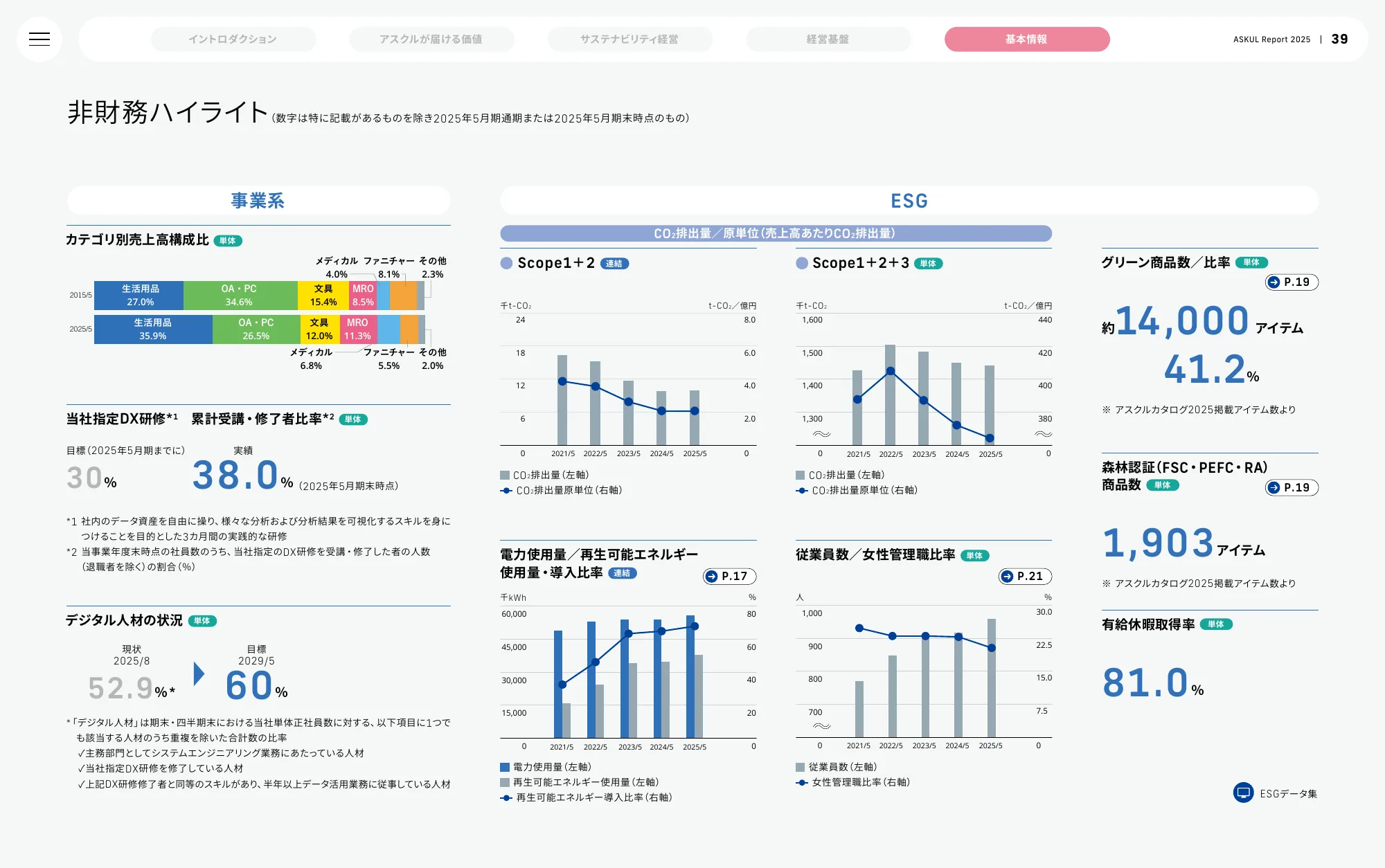Click the 約14,000 アイテム value
Image resolution: width=1385 pixels, height=868 pixels.
[x=1203, y=322]
